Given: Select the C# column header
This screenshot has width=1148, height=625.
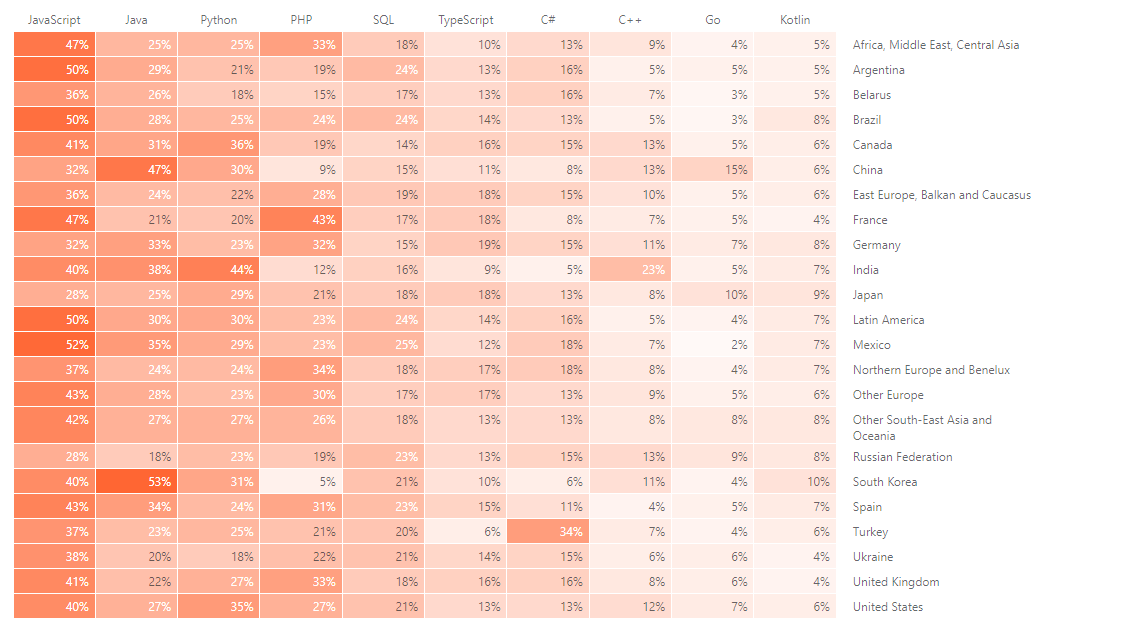Looking at the screenshot, I should click(548, 20).
